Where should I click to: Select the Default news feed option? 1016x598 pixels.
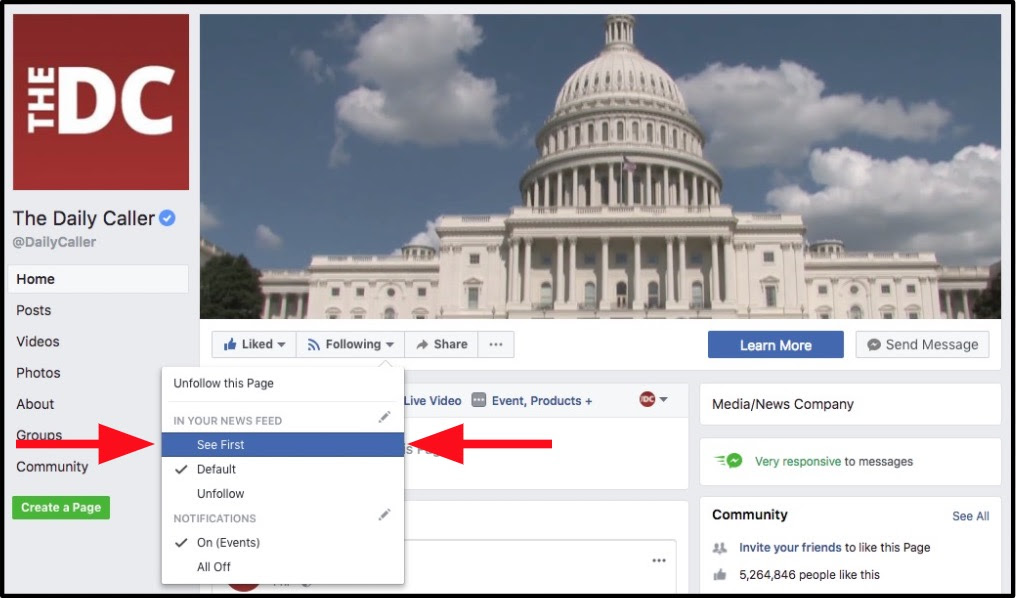[x=283, y=469]
